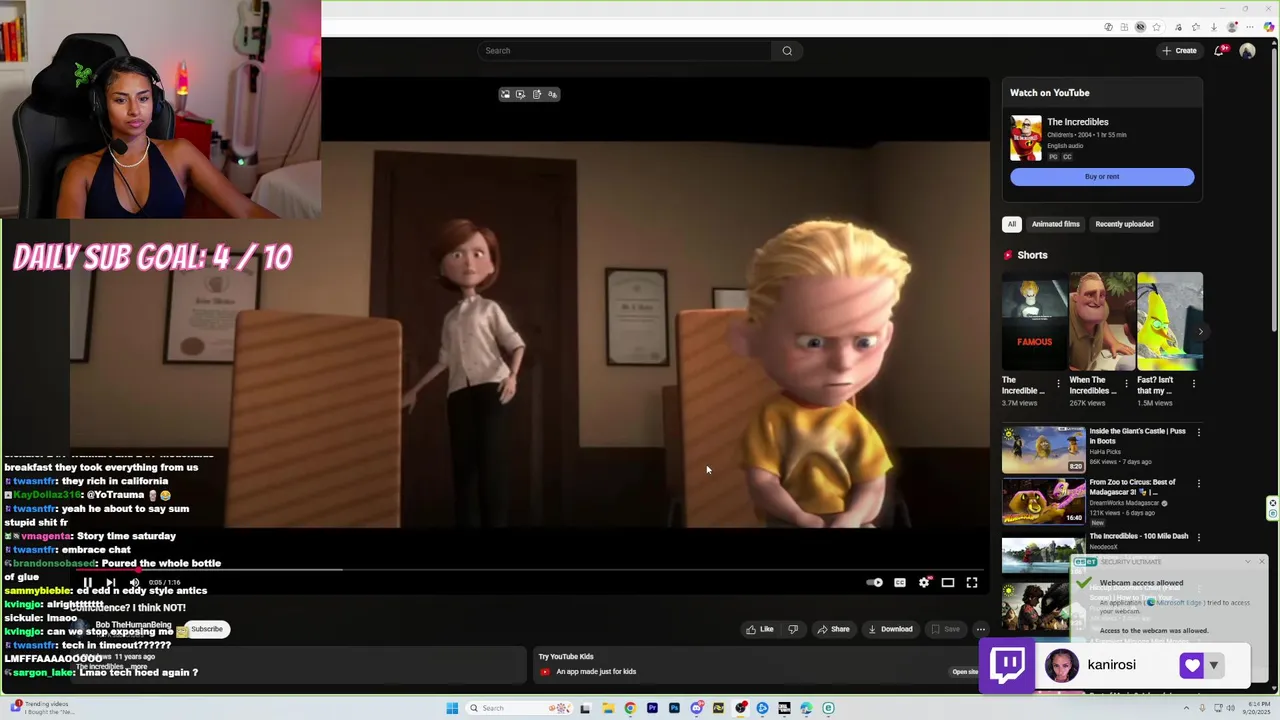This screenshot has width=1280, height=720.
Task: Show next Shorts with arrow
Action: point(1201,331)
